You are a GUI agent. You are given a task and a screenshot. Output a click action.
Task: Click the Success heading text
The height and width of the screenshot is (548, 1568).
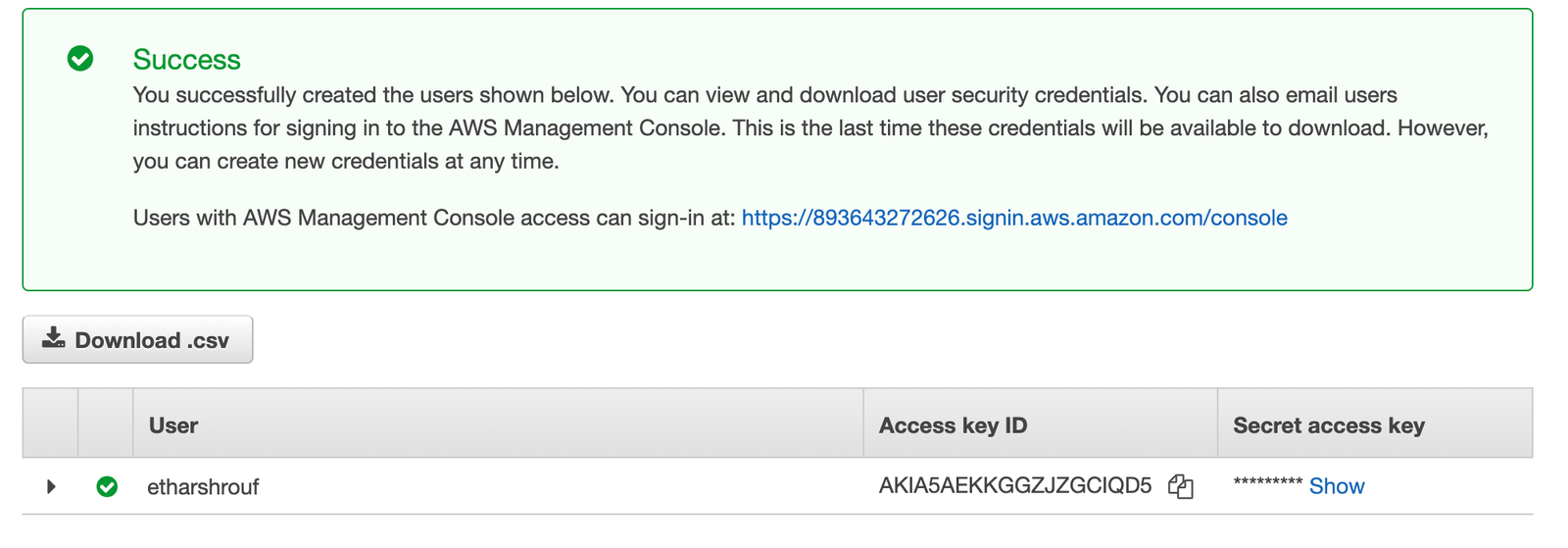[186, 60]
